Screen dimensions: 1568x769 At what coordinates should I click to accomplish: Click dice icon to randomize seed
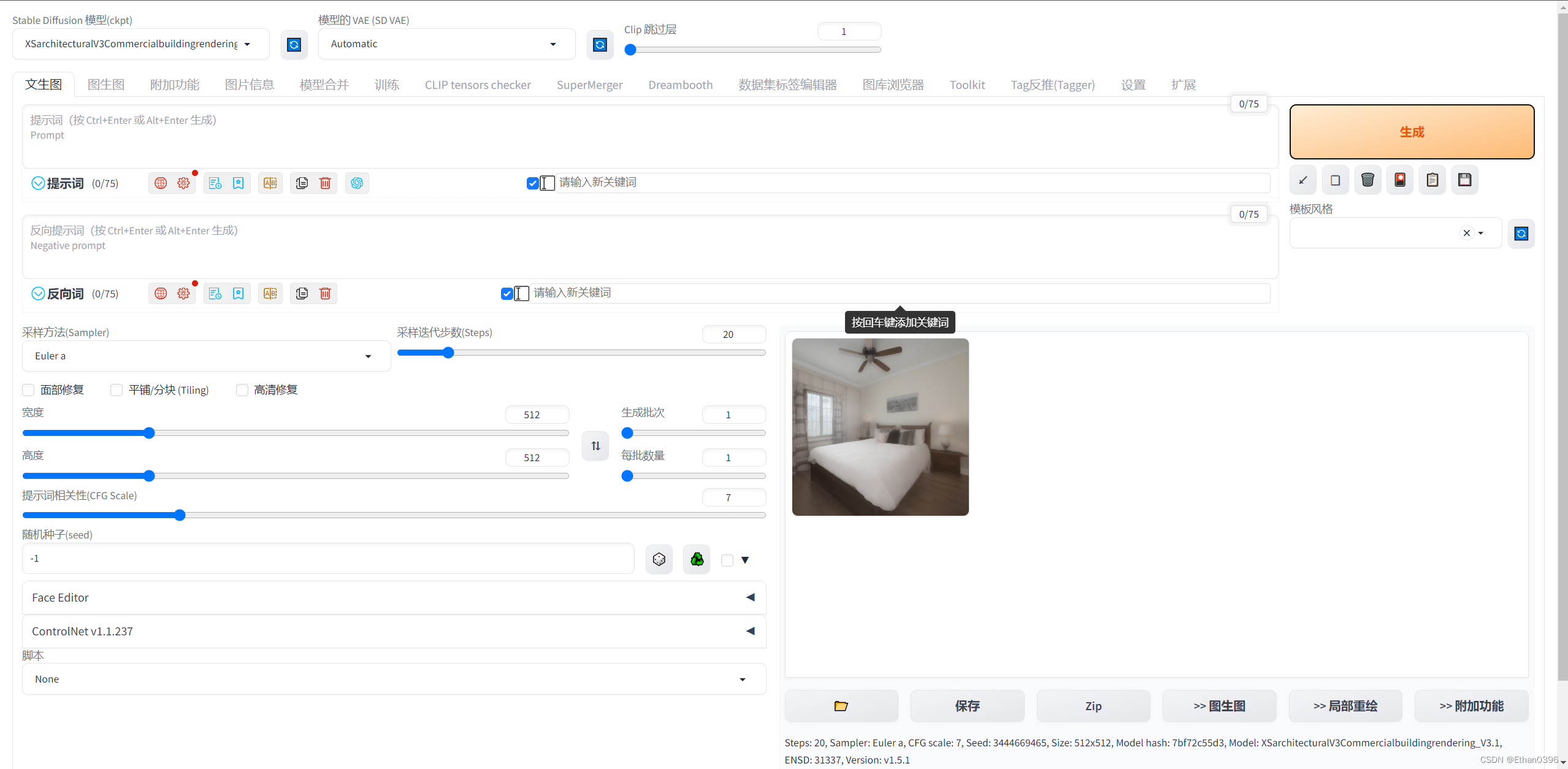659,559
